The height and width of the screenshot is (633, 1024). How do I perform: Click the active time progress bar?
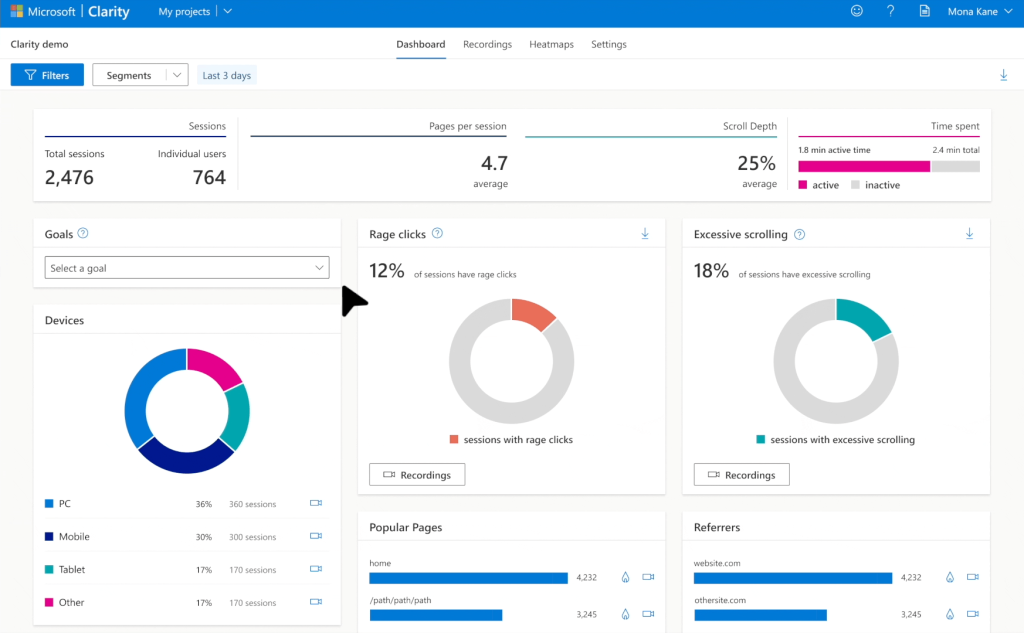(x=864, y=167)
